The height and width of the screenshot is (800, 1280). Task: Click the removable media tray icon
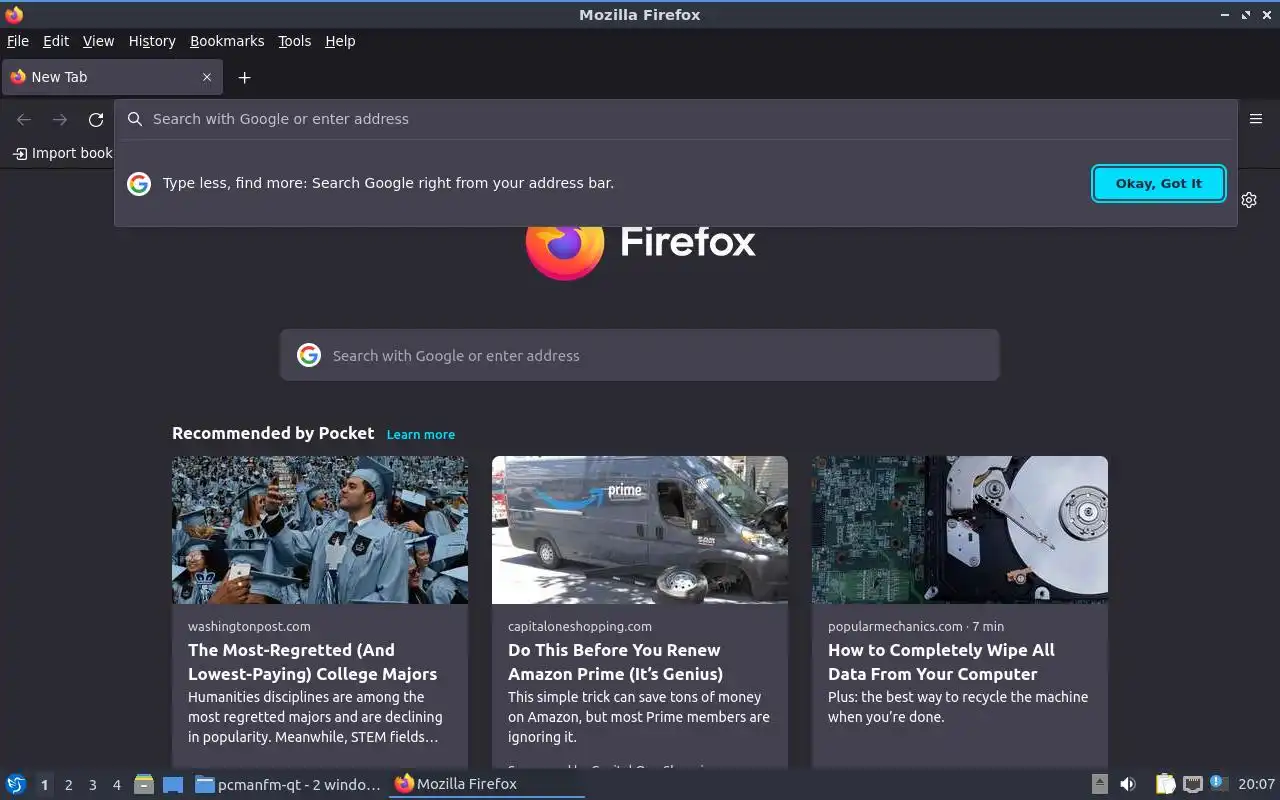1100,784
